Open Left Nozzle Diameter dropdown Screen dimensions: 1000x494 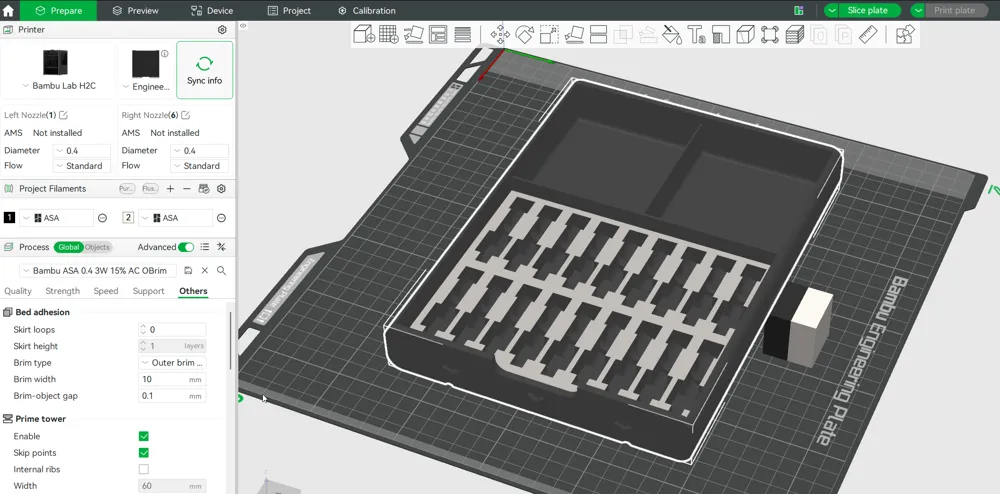82,151
